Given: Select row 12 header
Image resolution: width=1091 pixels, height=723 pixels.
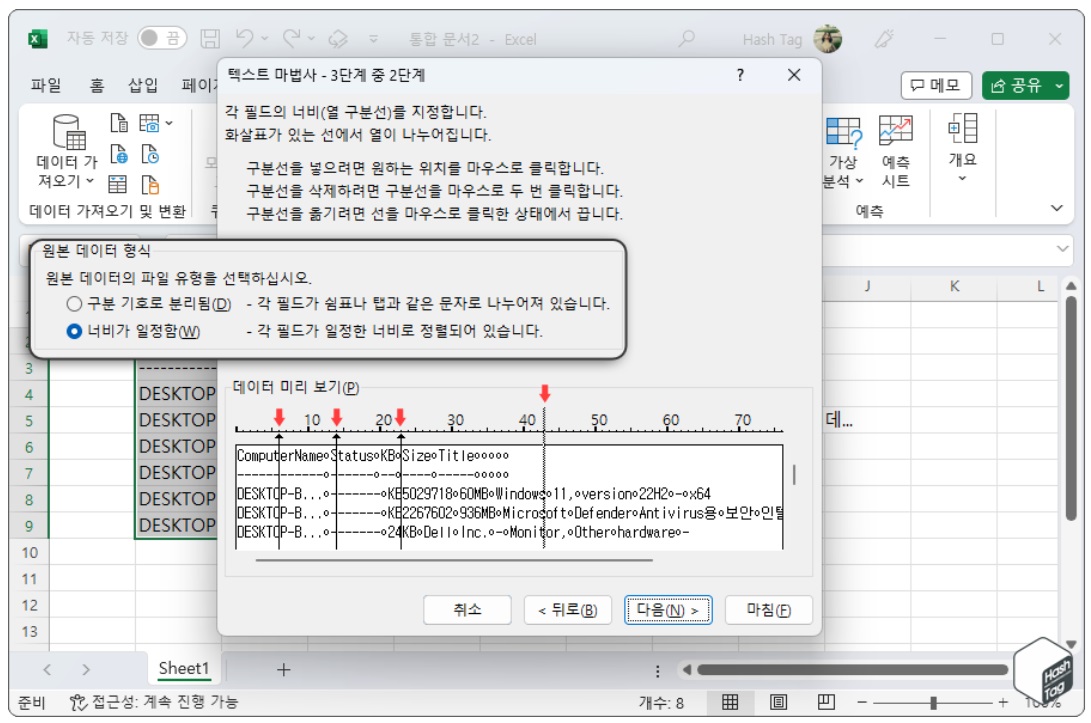Looking at the screenshot, I should click(29, 605).
